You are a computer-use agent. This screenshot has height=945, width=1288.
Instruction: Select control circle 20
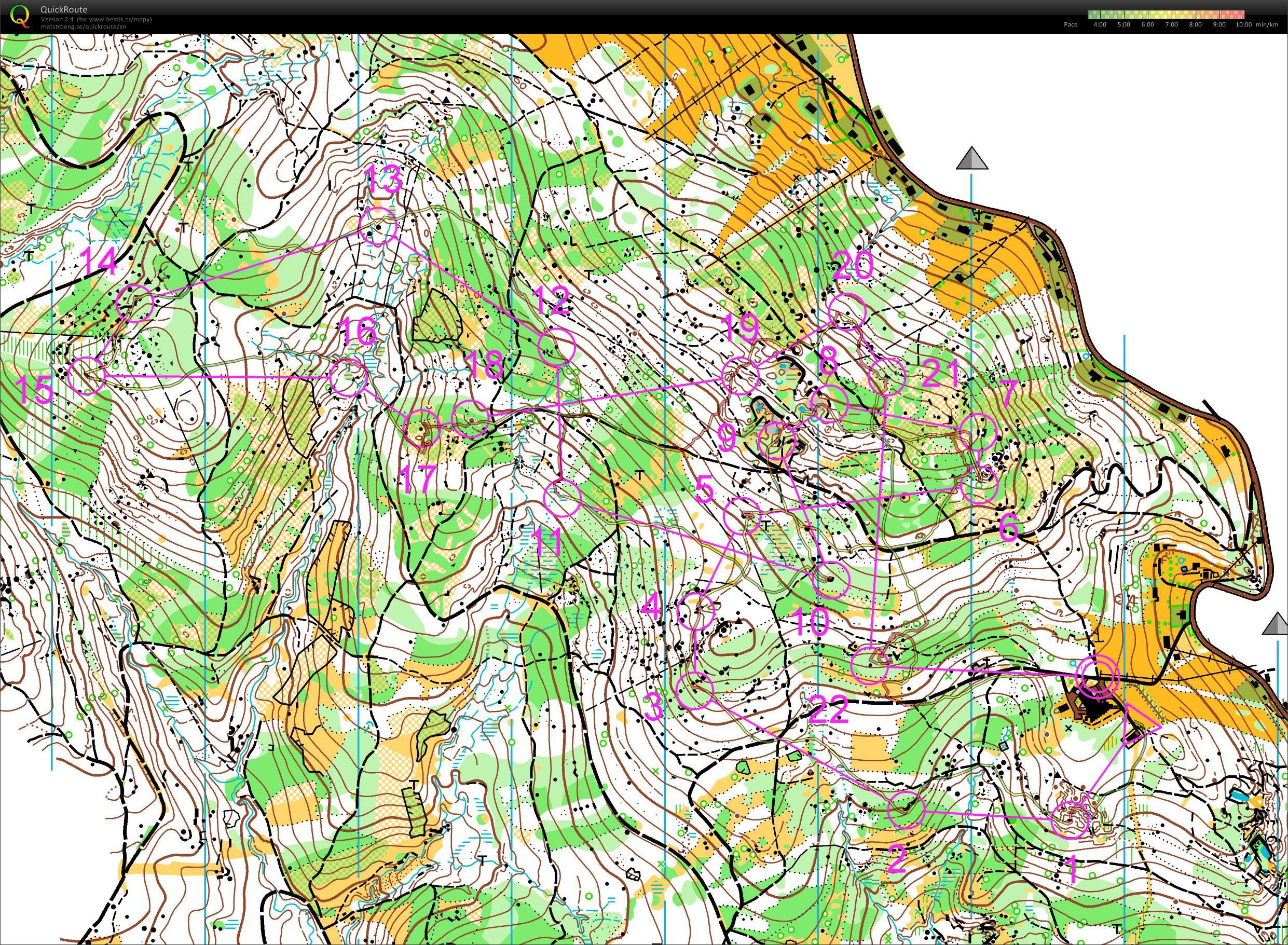(847, 311)
